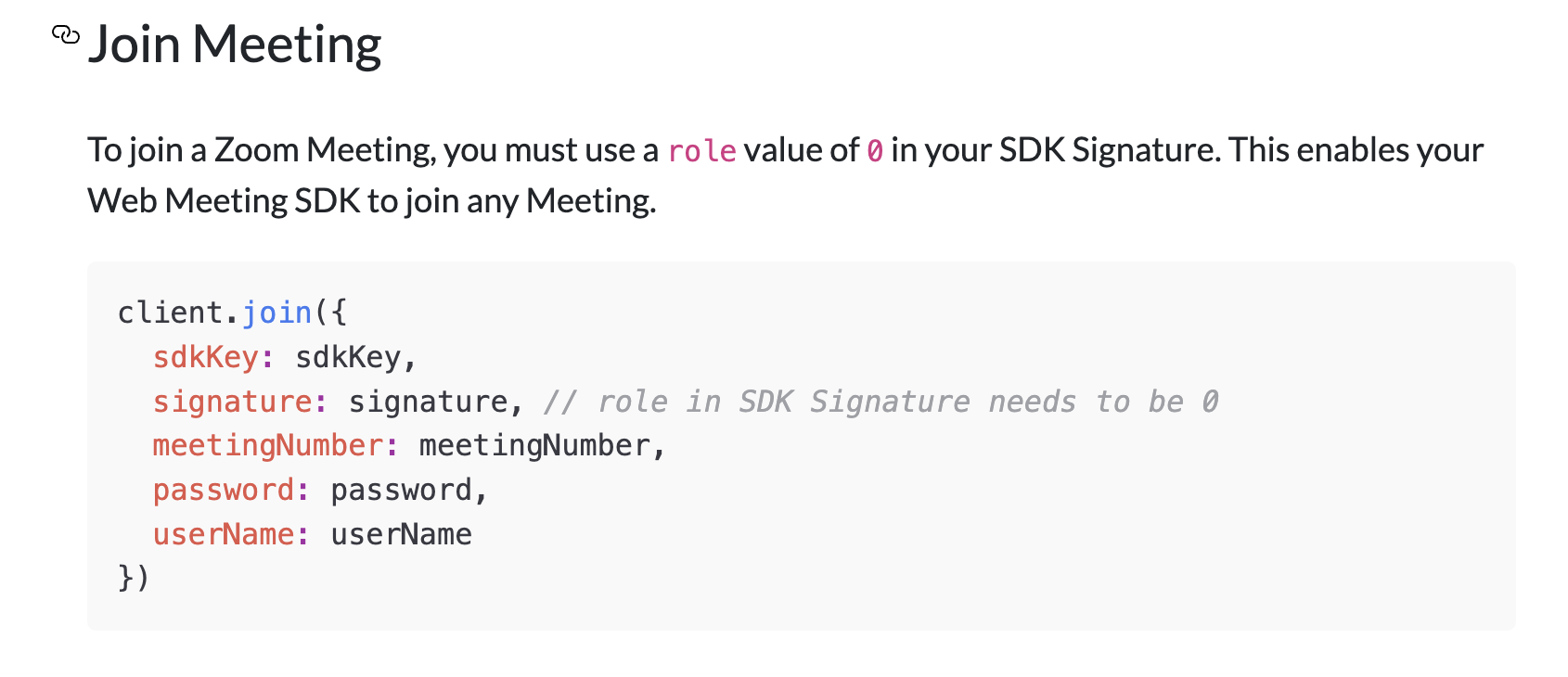The width and height of the screenshot is (1568, 677).
Task: Click the closing '})' in code block
Action: pyautogui.click(x=134, y=578)
